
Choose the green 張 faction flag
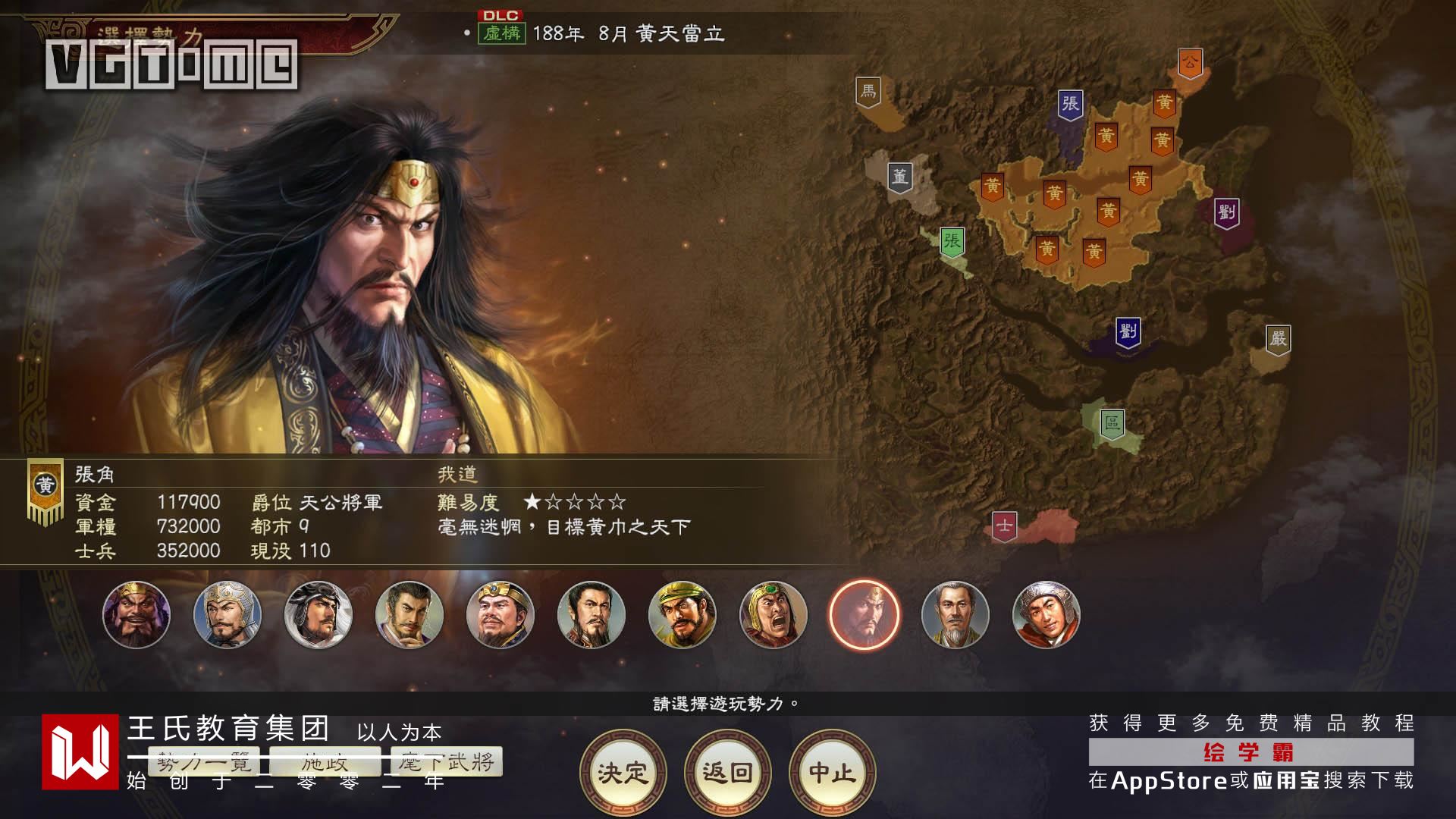(x=952, y=243)
